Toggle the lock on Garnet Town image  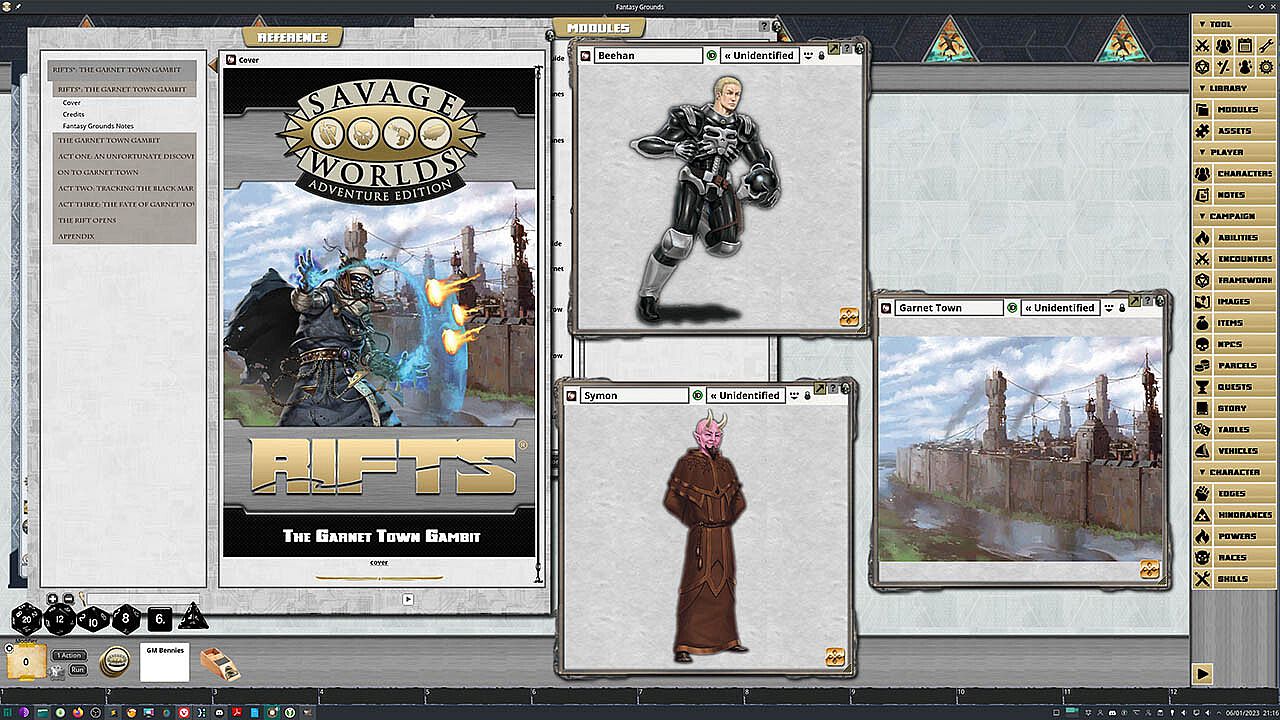pos(1121,308)
